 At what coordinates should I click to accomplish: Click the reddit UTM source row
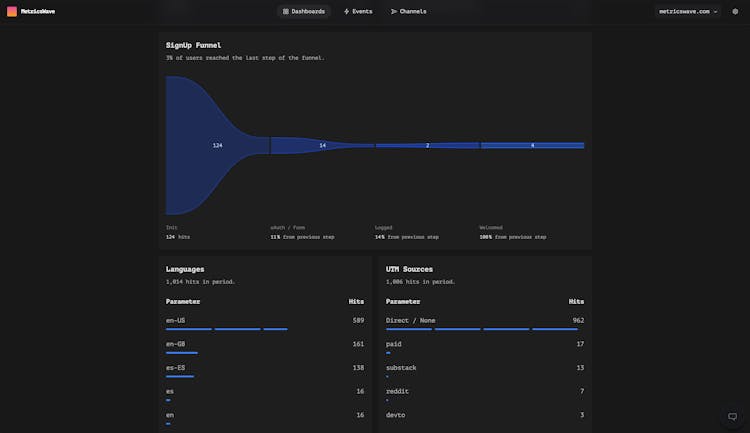coord(484,391)
